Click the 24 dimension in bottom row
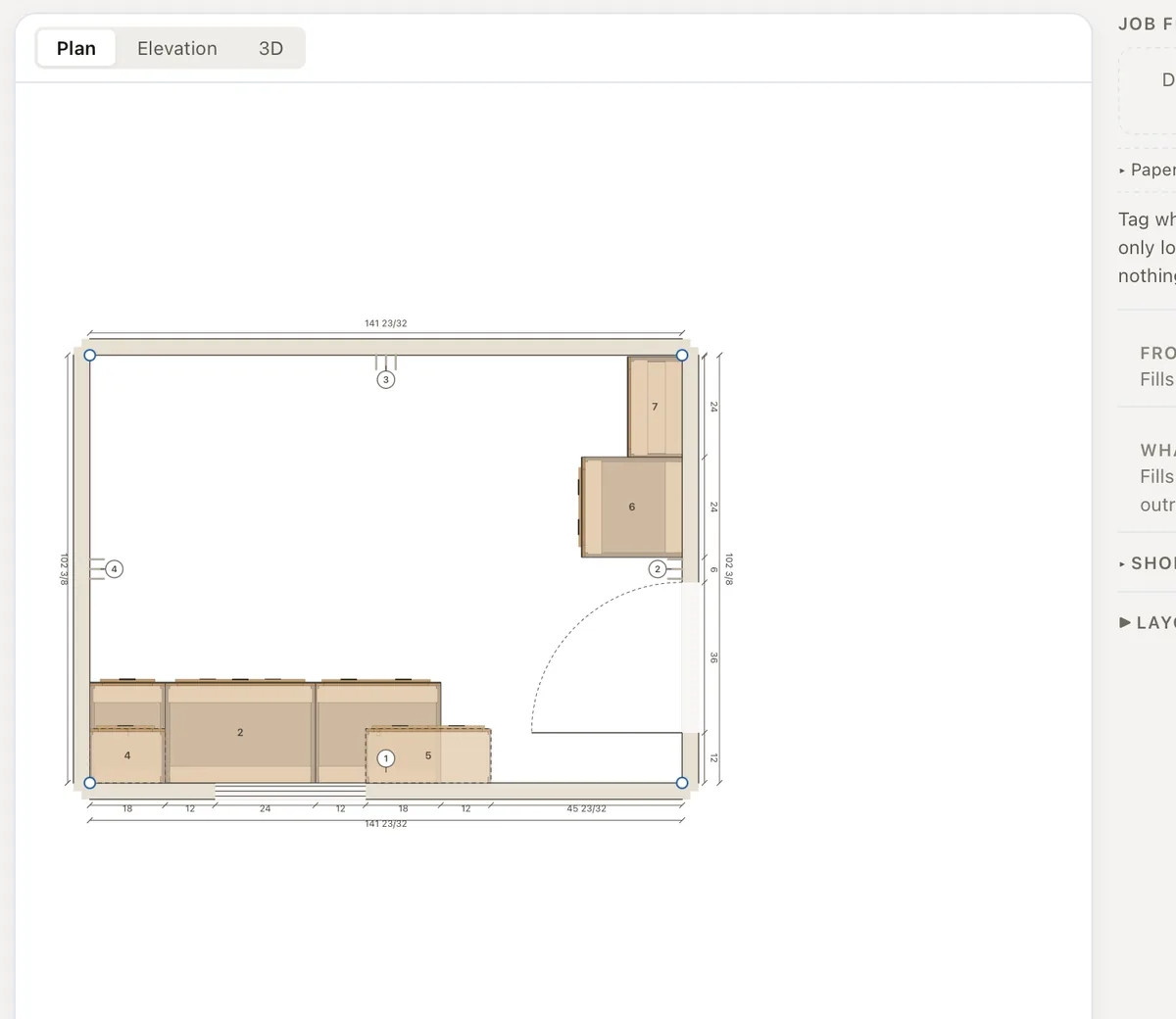Viewport: 1176px width, 1019px height. click(265, 809)
